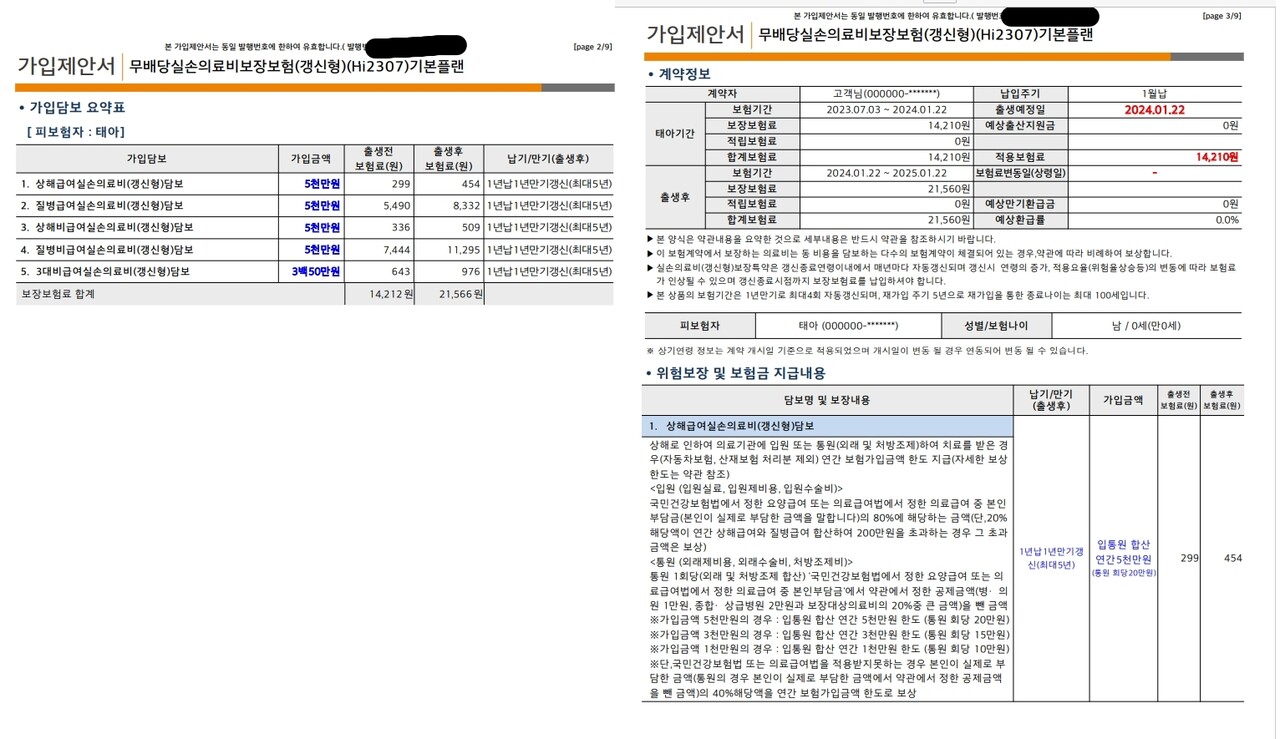Click 5천만원 amount in 상해비급여 row
This screenshot has width=1280, height=739.
coord(322,227)
